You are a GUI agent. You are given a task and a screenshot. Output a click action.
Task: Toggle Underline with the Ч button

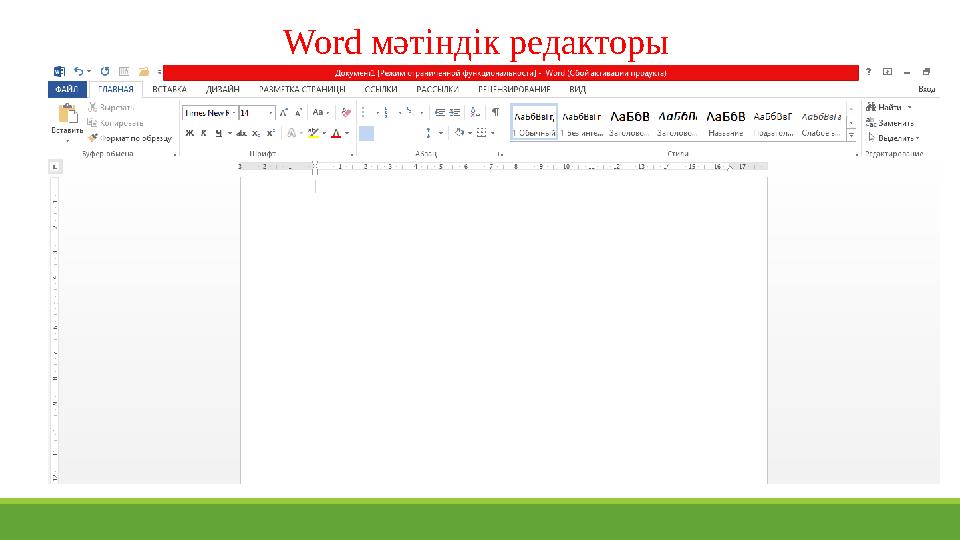pos(219,133)
